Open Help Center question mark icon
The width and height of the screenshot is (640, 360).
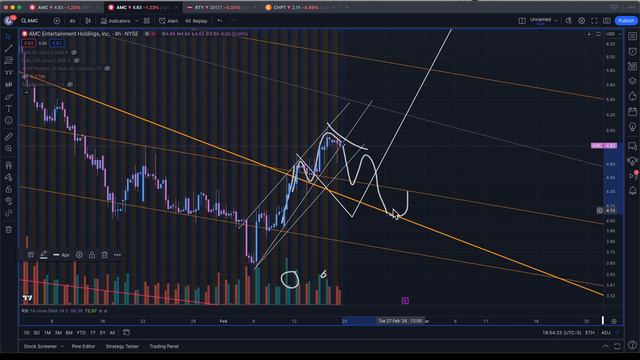pos(633,346)
